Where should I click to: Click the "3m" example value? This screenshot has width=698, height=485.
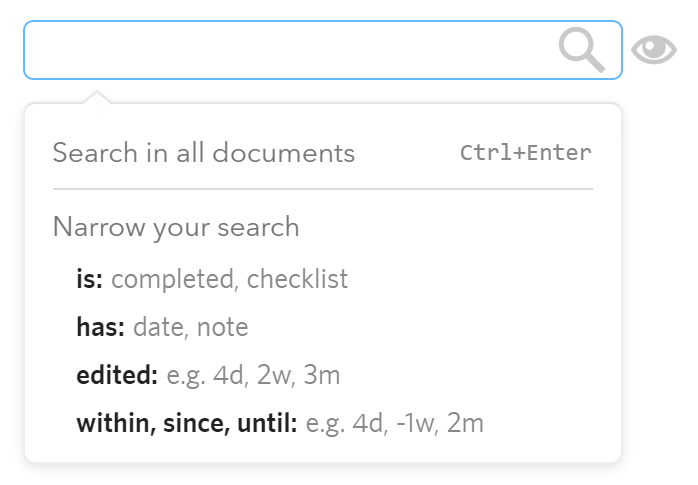pyautogui.click(x=322, y=376)
